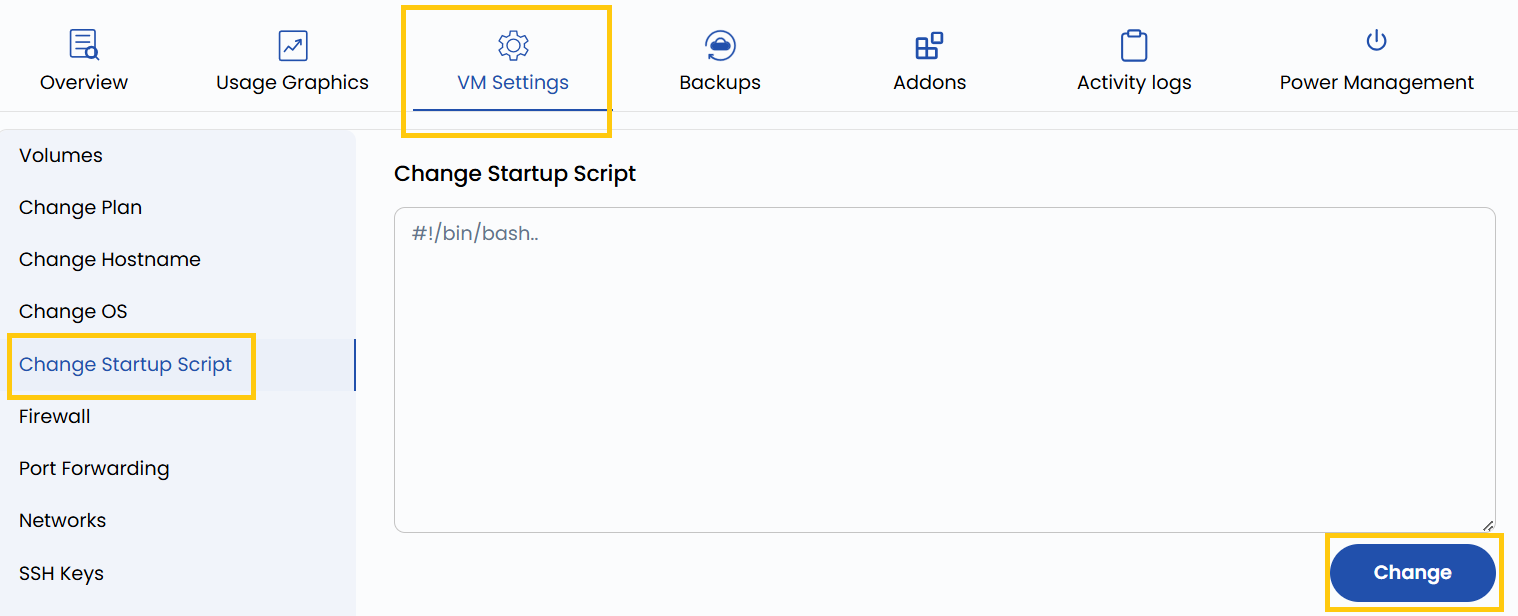Select Port Forwarding in the sidebar
Viewport: 1518px width, 616px height.
tap(93, 468)
